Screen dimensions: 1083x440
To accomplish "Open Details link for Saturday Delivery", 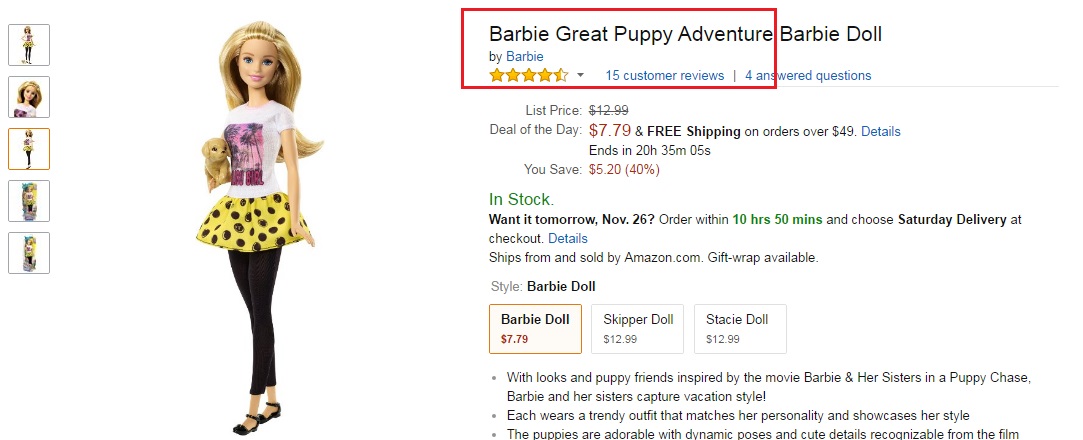I will tap(567, 238).
